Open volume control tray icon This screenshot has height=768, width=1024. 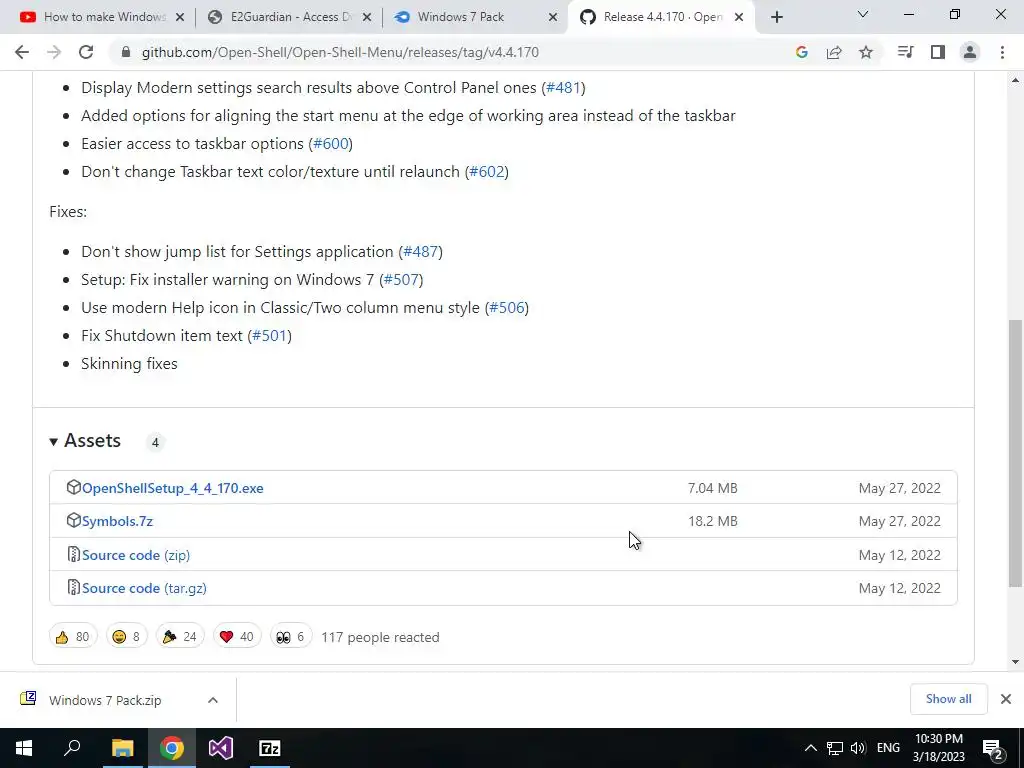[858, 748]
